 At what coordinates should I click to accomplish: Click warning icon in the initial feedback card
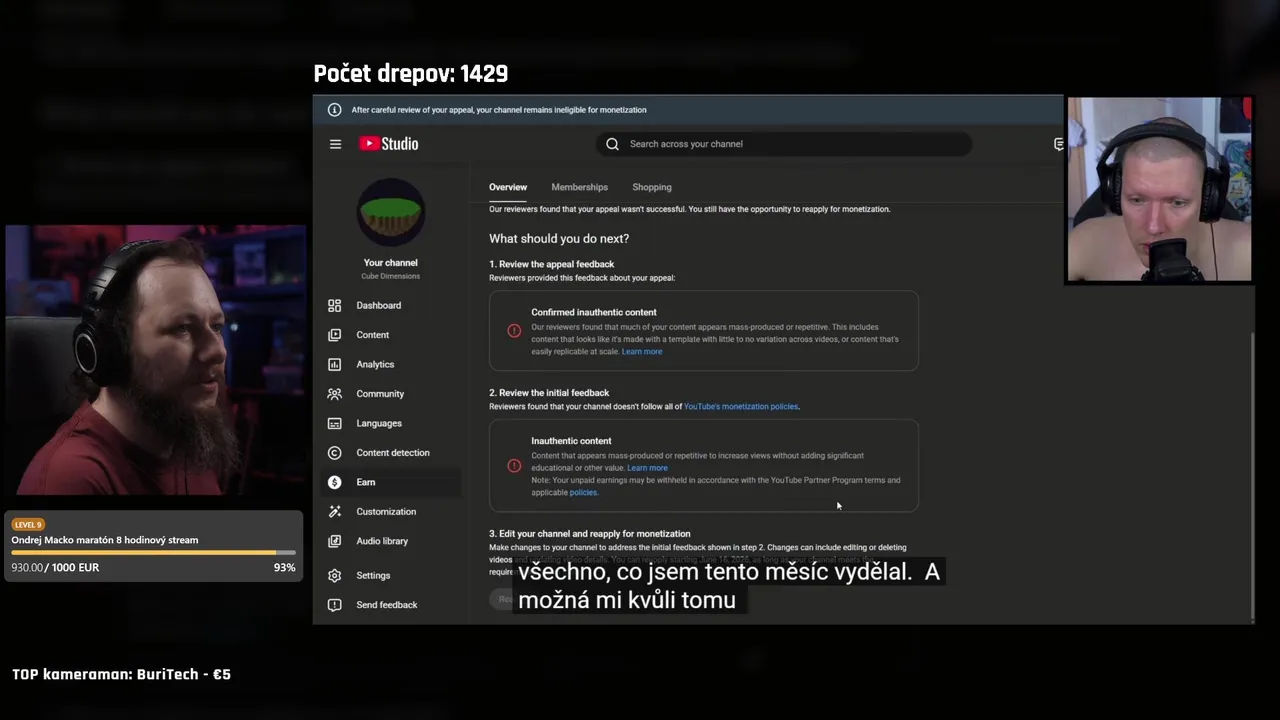tap(514, 466)
